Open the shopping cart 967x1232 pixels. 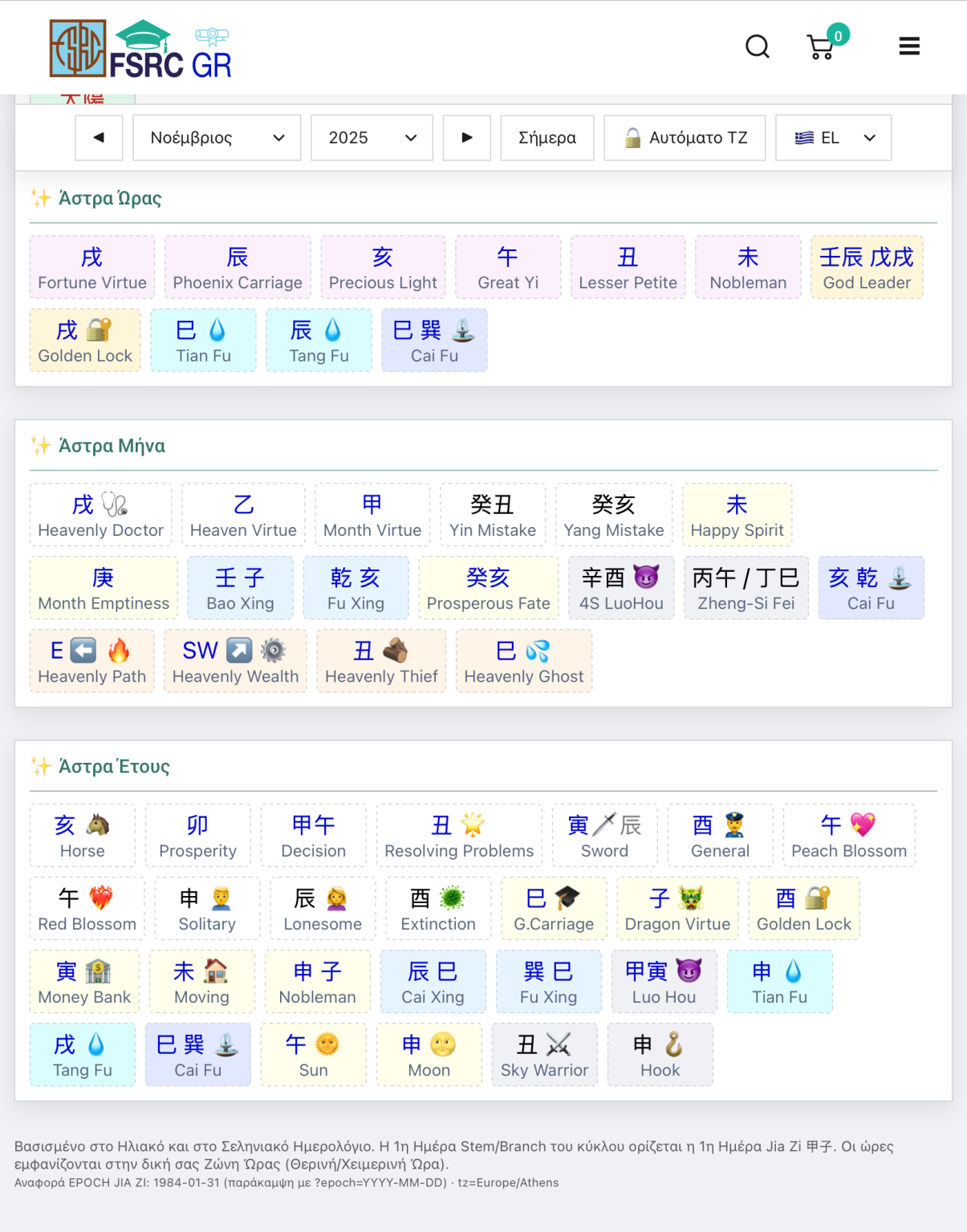(x=821, y=47)
